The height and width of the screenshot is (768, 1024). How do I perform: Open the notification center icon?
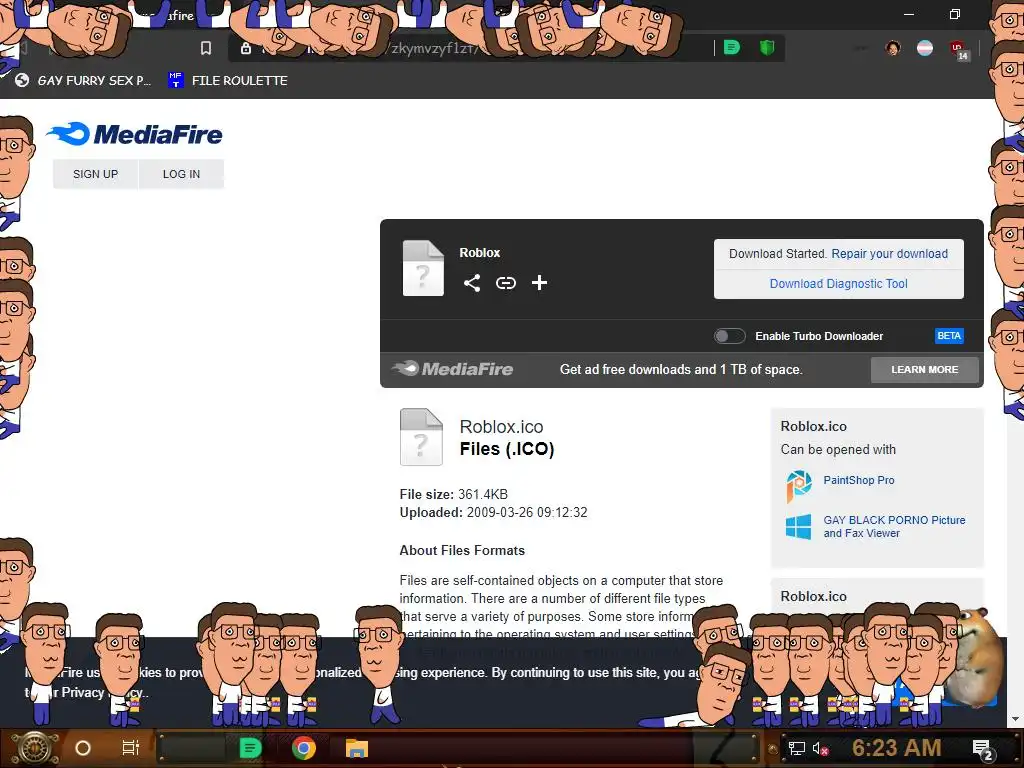tap(983, 749)
